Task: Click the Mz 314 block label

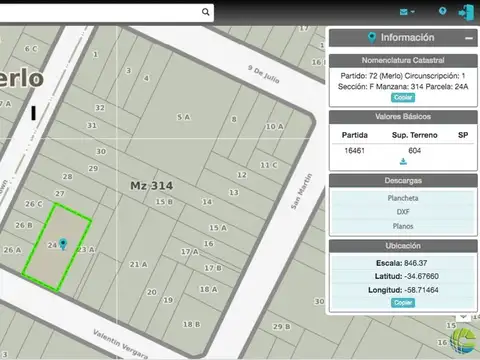Action: tap(152, 186)
